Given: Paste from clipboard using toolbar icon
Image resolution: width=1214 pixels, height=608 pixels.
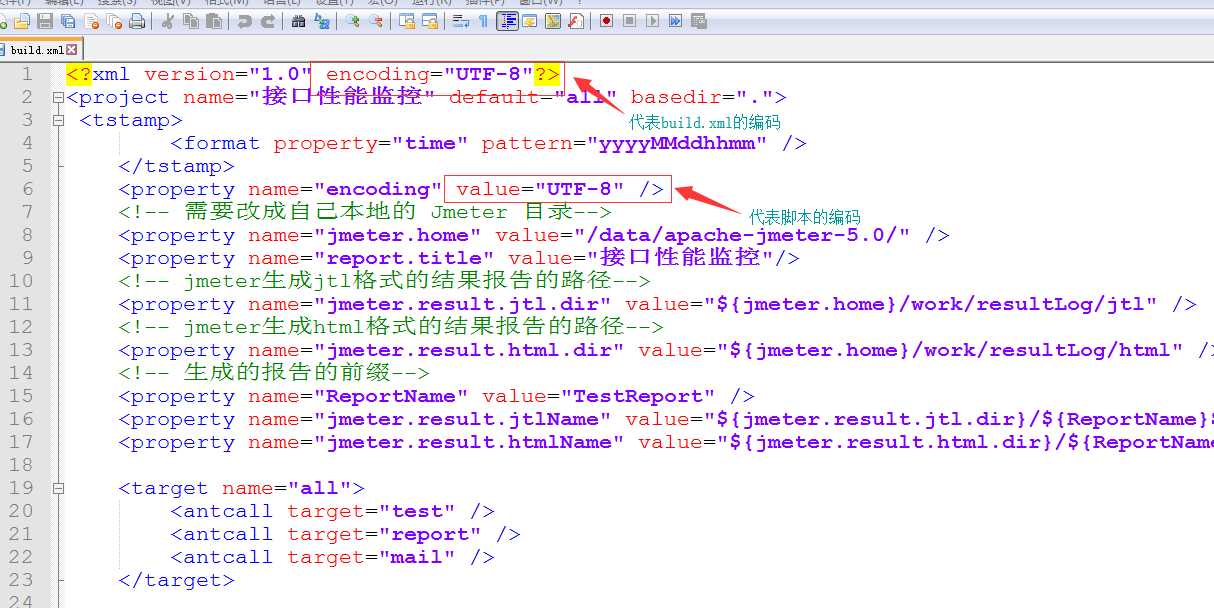Looking at the screenshot, I should [x=213, y=21].
